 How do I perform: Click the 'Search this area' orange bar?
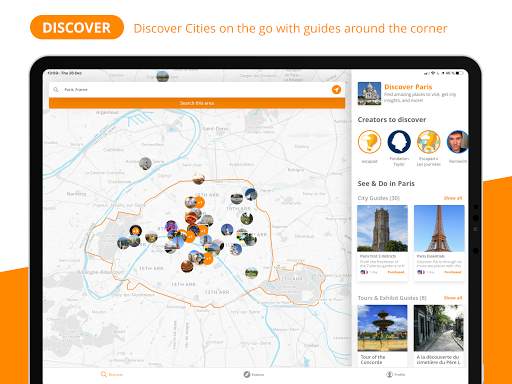[x=197, y=103]
